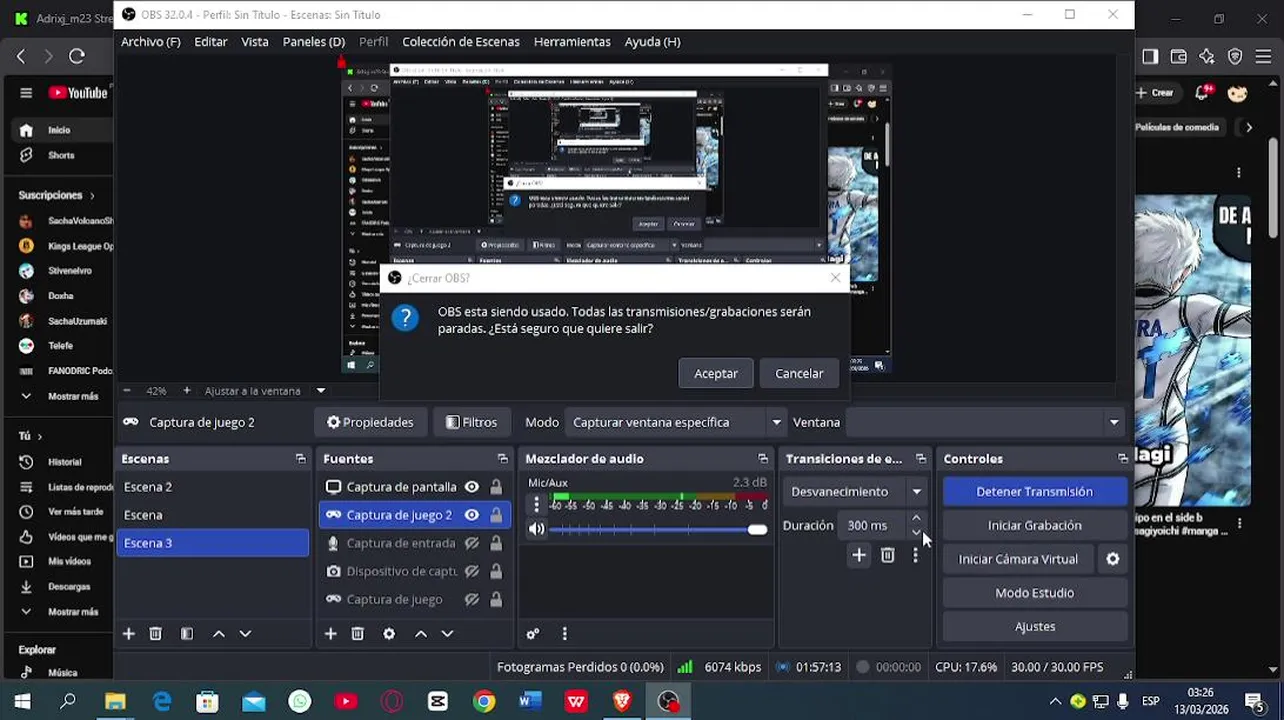The width and height of the screenshot is (1284, 720).
Task: Click Detener Transmisión button
Action: 1034,492
